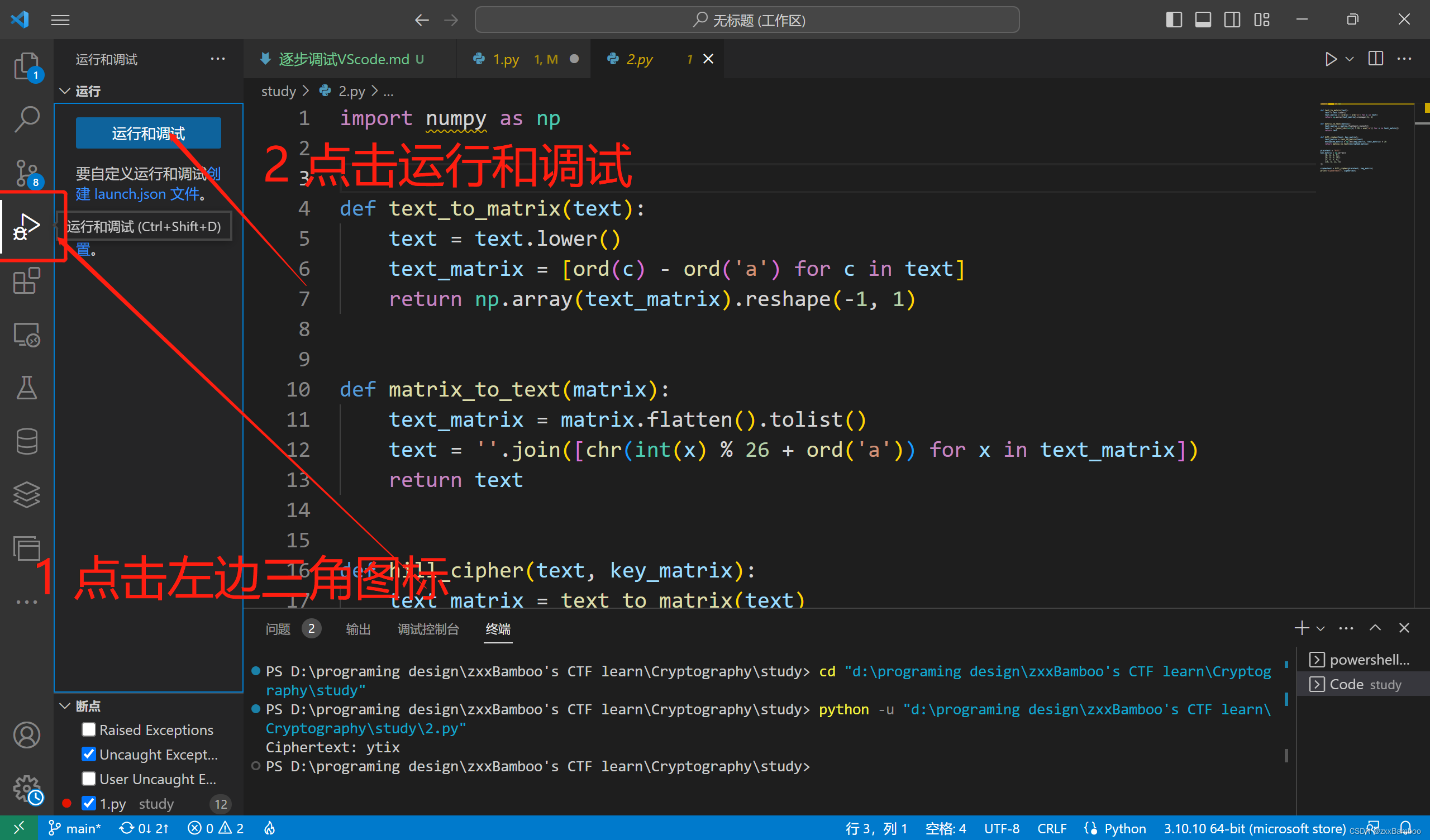Open the Accounts icon in sidebar

pos(26,735)
